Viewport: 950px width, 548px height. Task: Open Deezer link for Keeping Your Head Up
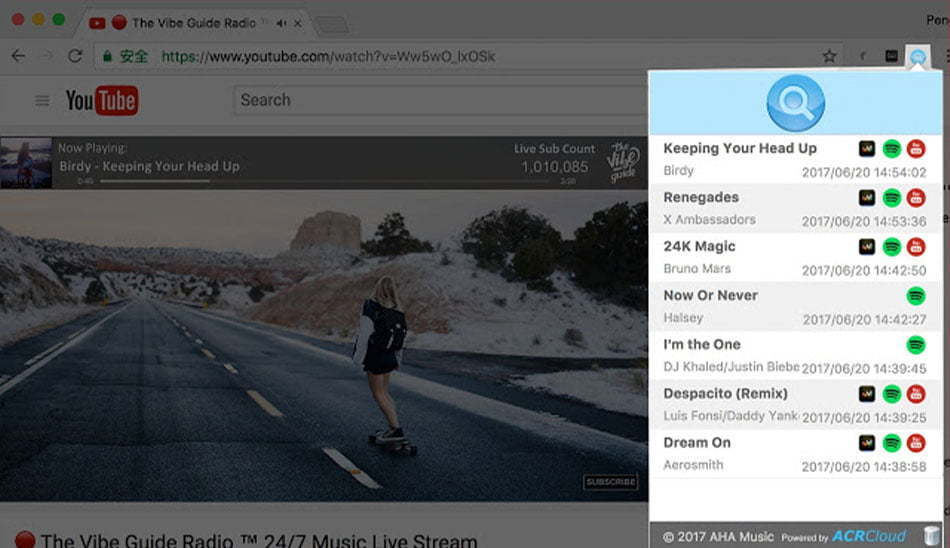(x=867, y=149)
